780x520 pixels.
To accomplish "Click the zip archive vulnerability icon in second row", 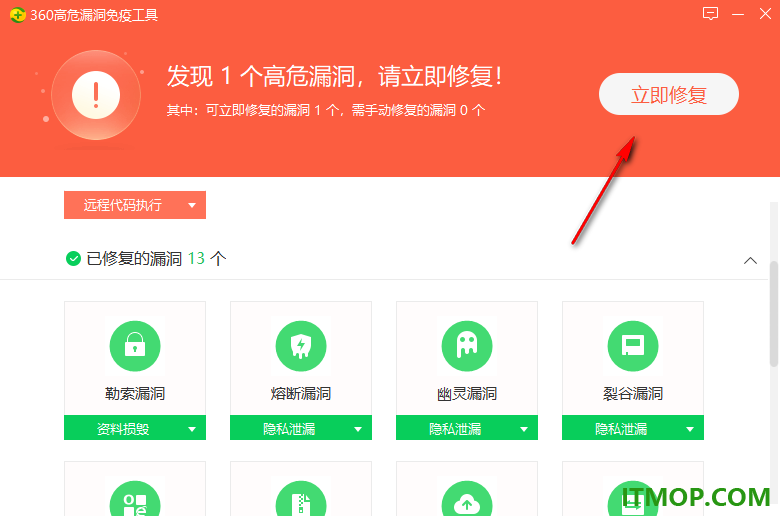I will click(301, 499).
